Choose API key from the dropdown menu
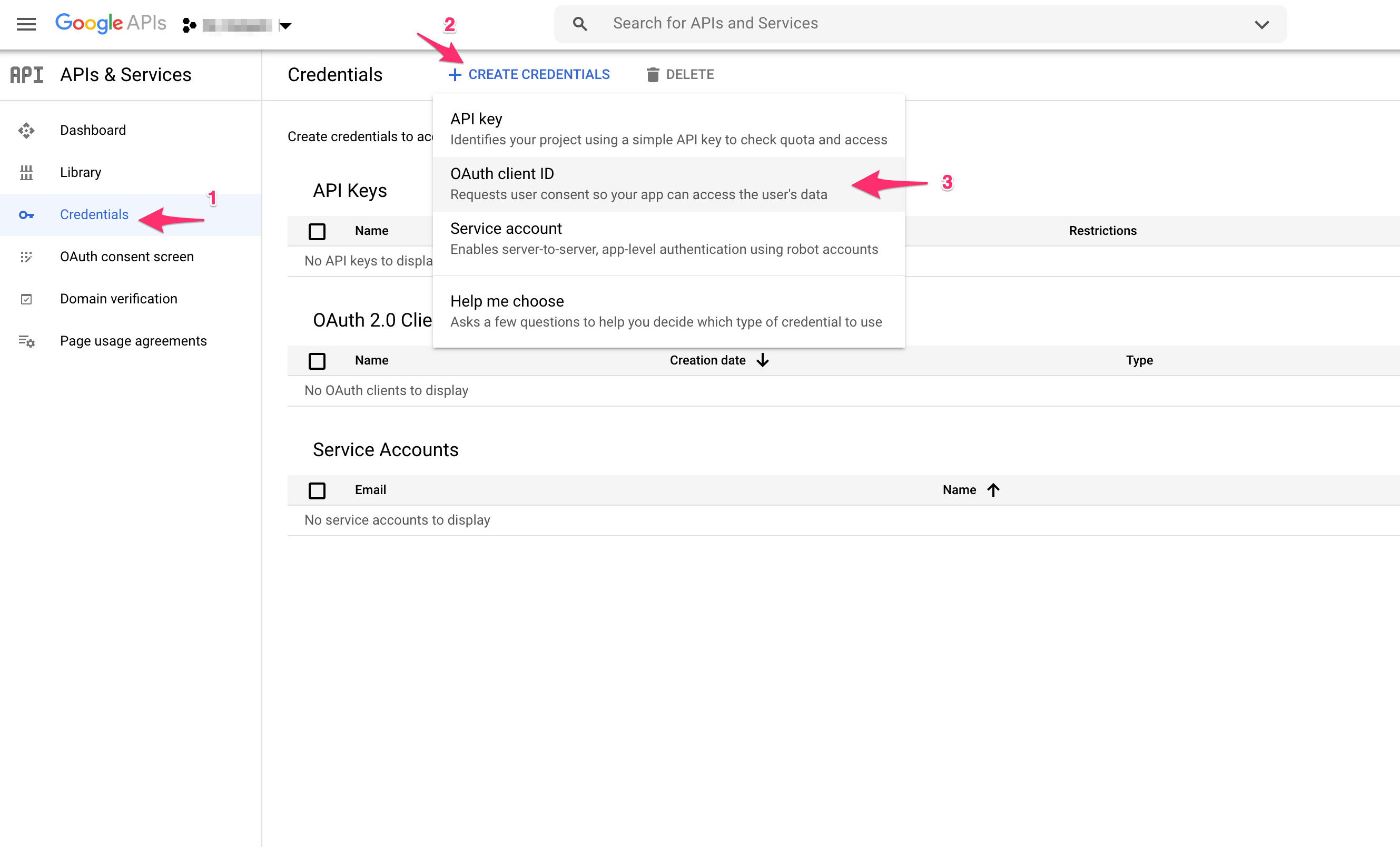The height and width of the screenshot is (847, 1400). point(668,129)
